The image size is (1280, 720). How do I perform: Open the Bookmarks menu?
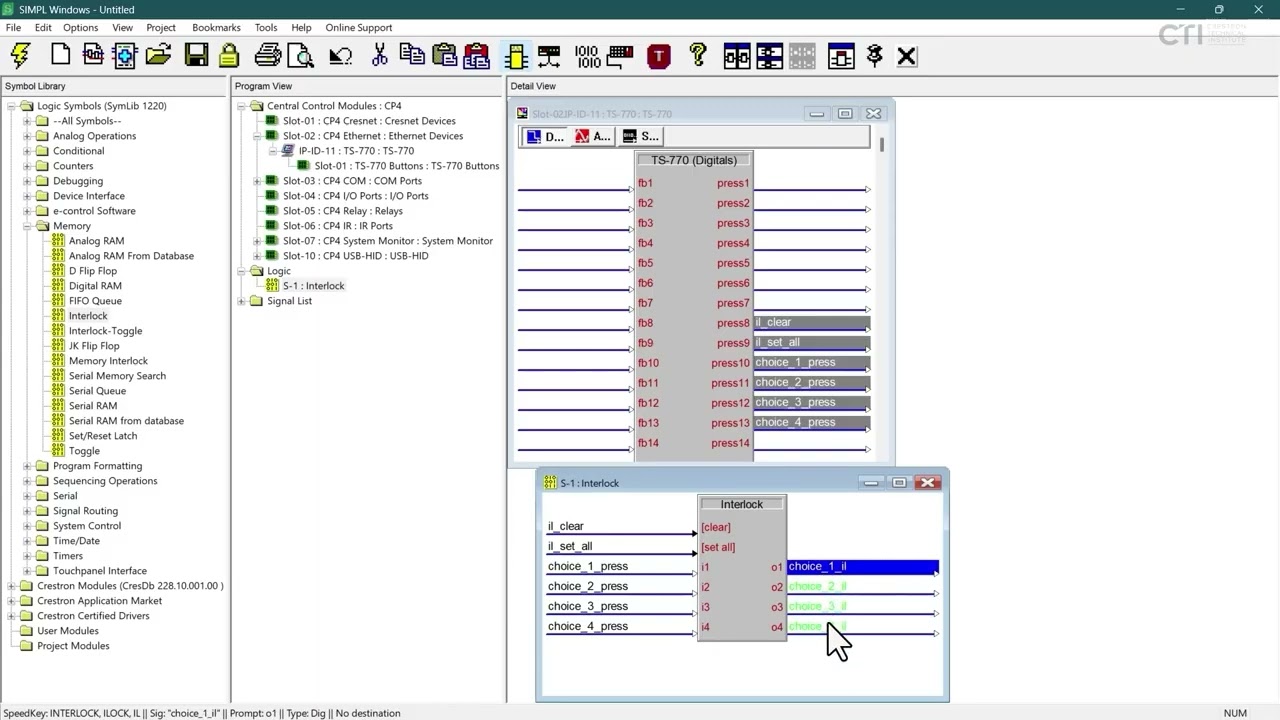point(216,27)
